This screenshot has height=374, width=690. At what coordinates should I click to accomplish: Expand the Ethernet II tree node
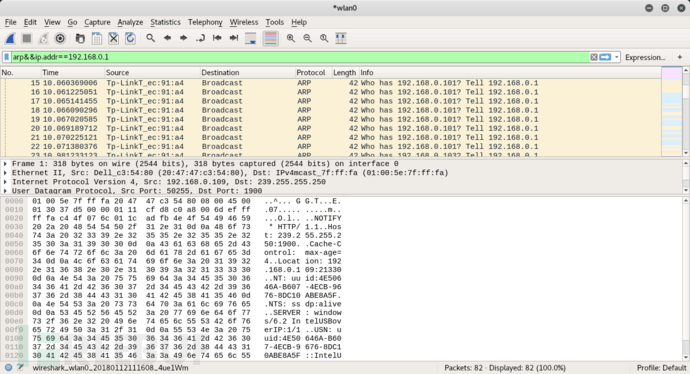5,173
